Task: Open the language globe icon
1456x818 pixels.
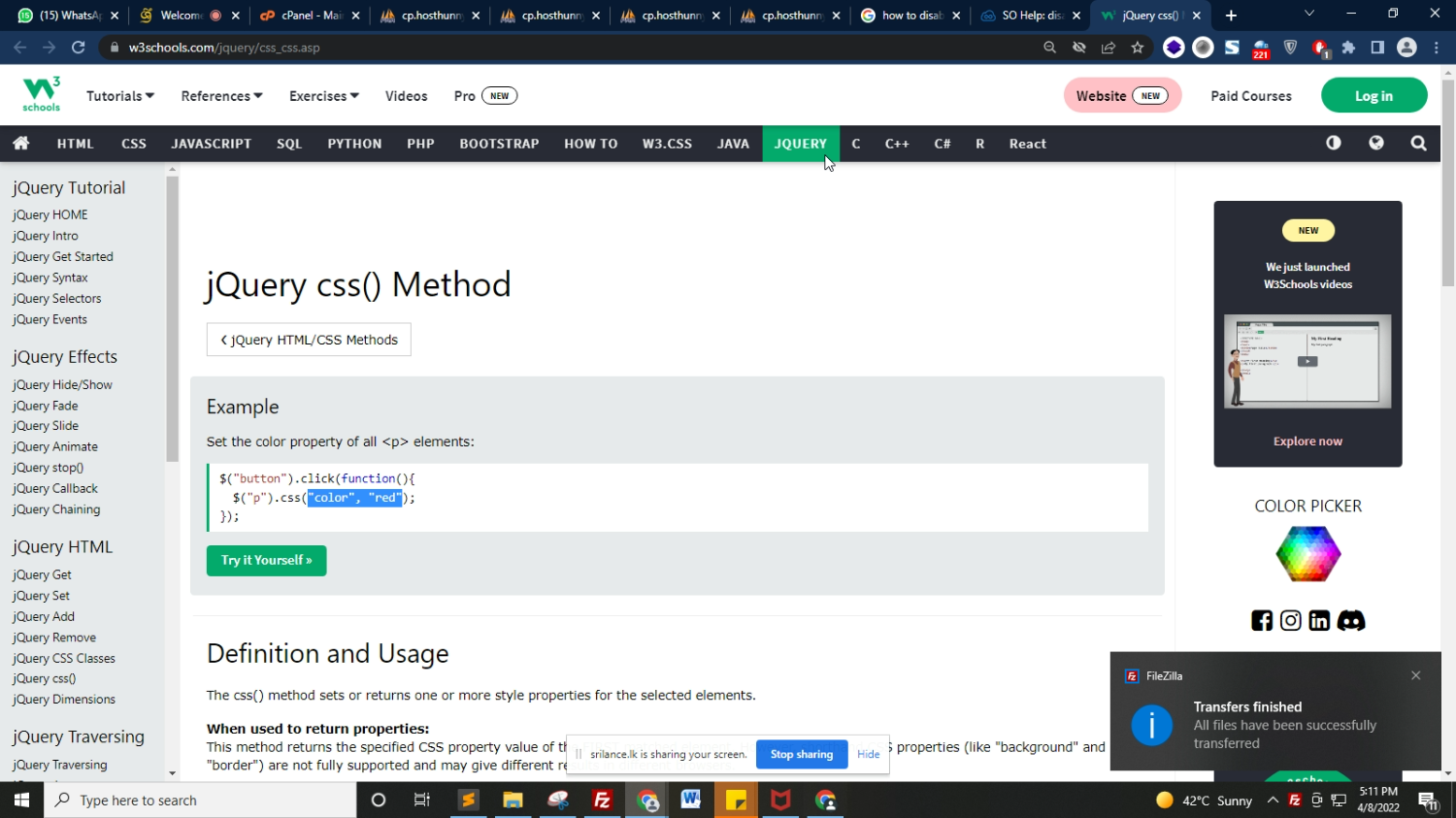Action: (x=1375, y=144)
